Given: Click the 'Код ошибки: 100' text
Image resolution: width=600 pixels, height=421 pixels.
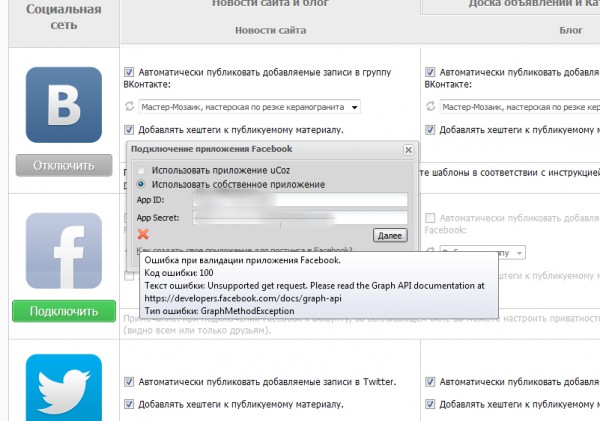Looking at the screenshot, I should tap(179, 273).
